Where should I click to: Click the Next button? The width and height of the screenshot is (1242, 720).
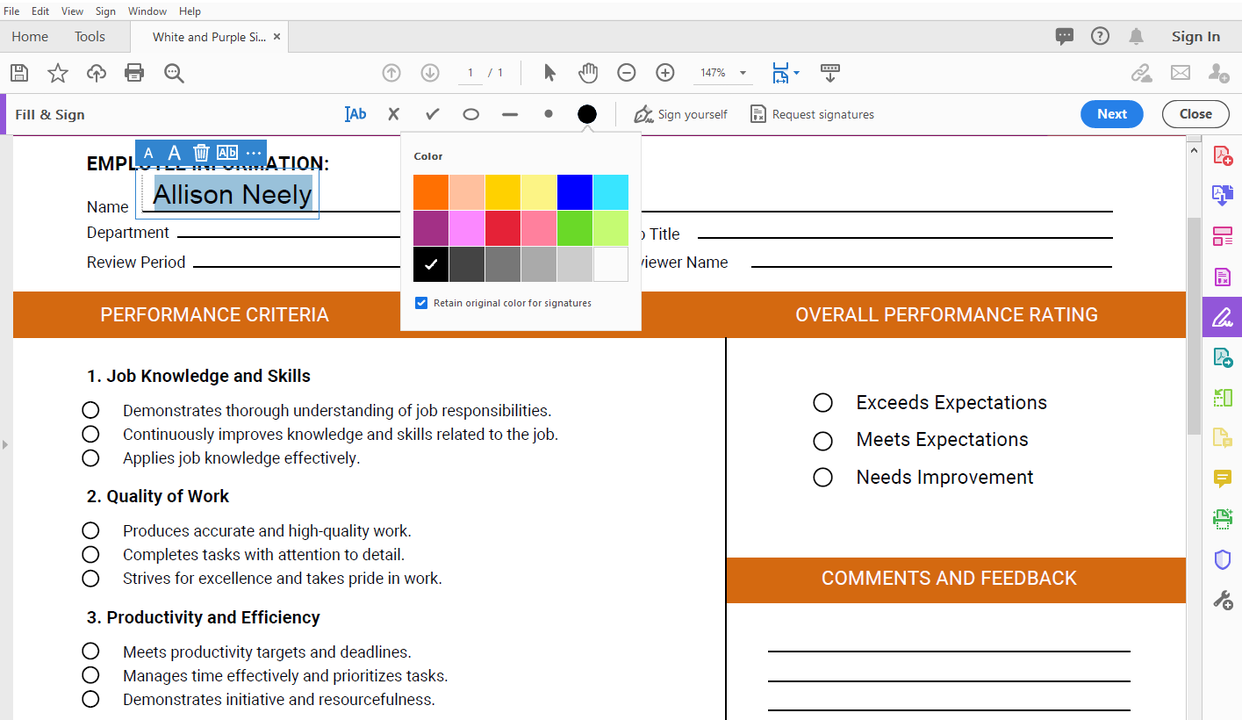[1112, 113]
